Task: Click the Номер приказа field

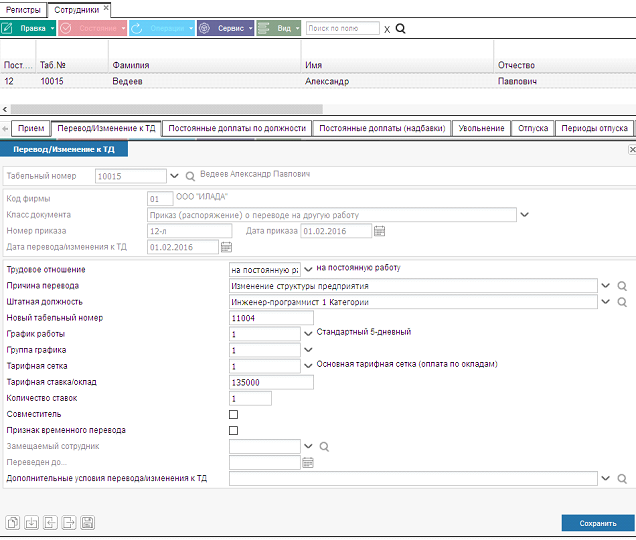Action: [189, 231]
